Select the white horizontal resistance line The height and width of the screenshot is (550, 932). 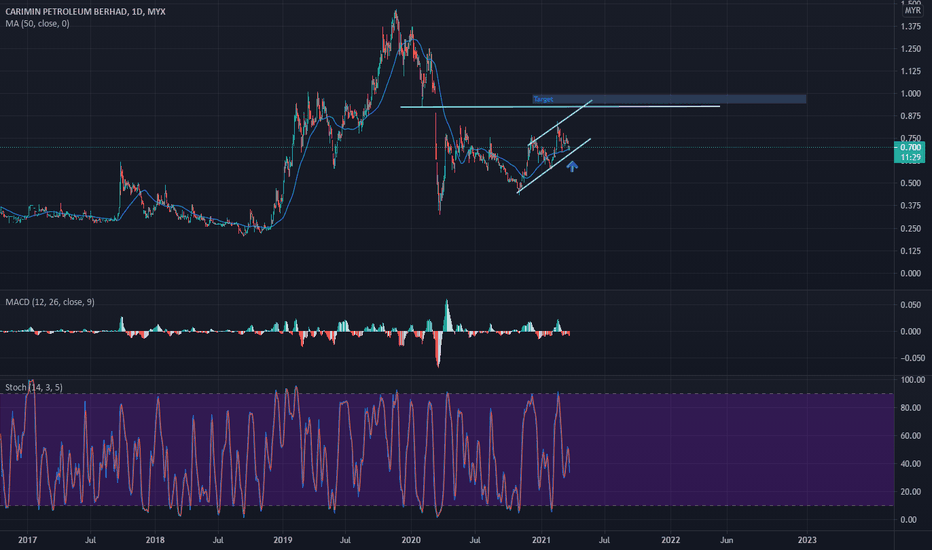560,107
